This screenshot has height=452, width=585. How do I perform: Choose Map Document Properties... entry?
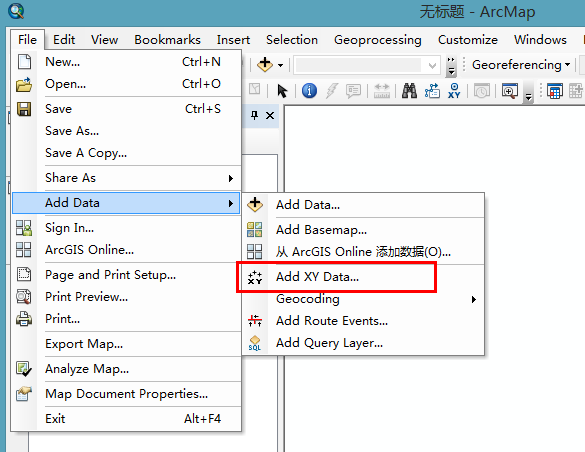[126, 394]
